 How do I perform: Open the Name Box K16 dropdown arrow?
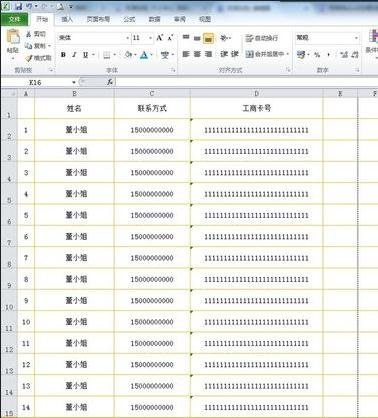(x=74, y=82)
